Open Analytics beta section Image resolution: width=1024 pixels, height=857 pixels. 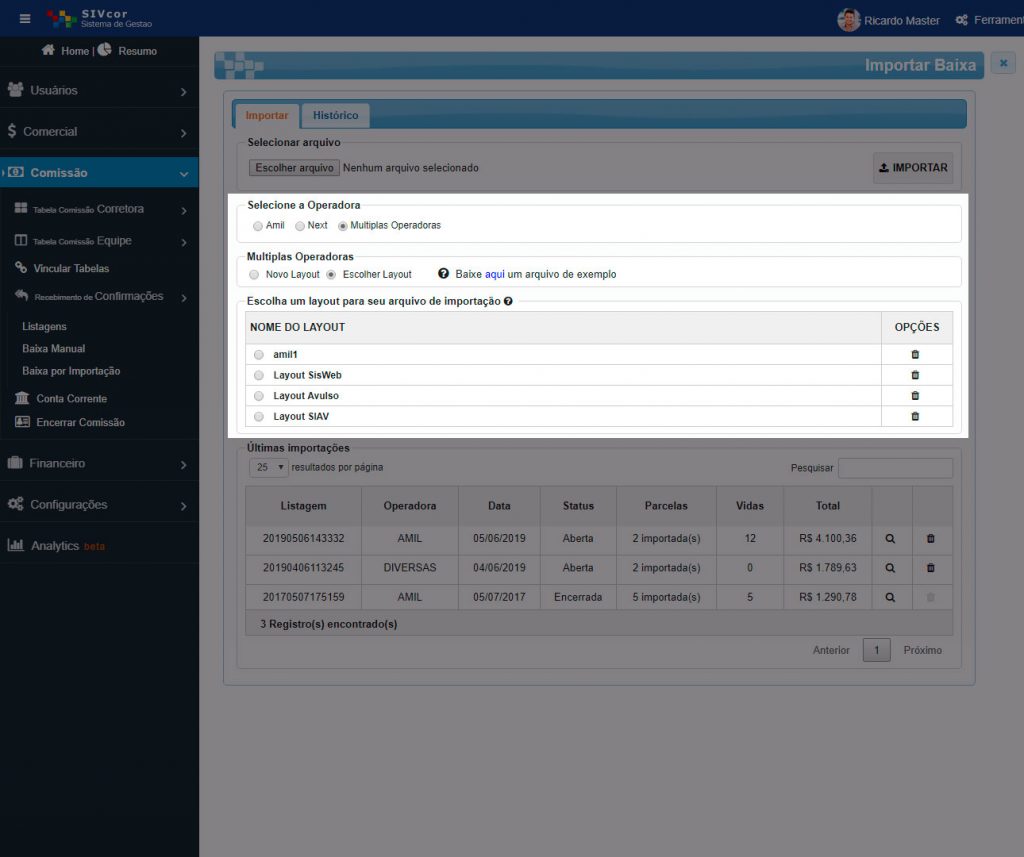click(56, 546)
